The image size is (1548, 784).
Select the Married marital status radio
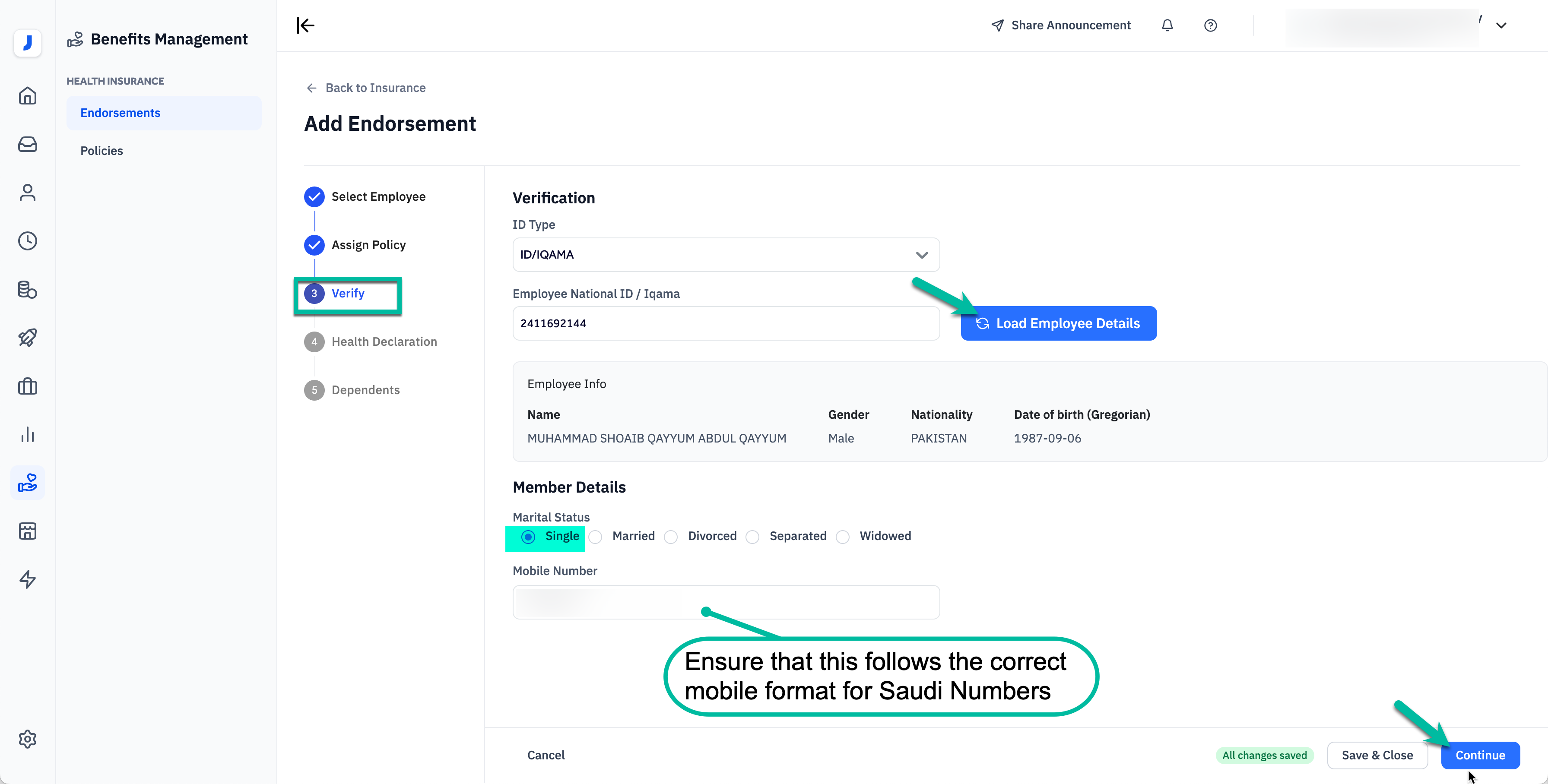point(596,537)
